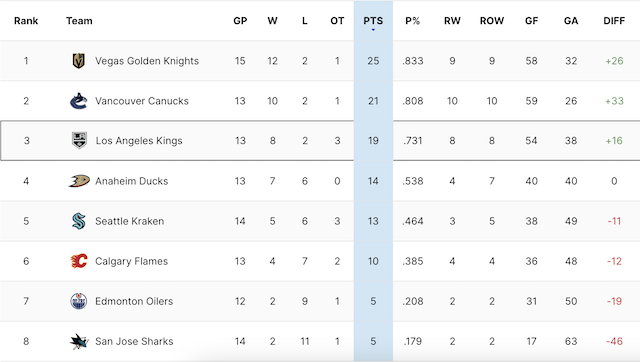Sort by GP column header
Image resolution: width=640 pixels, height=362 pixels.
[x=240, y=20]
